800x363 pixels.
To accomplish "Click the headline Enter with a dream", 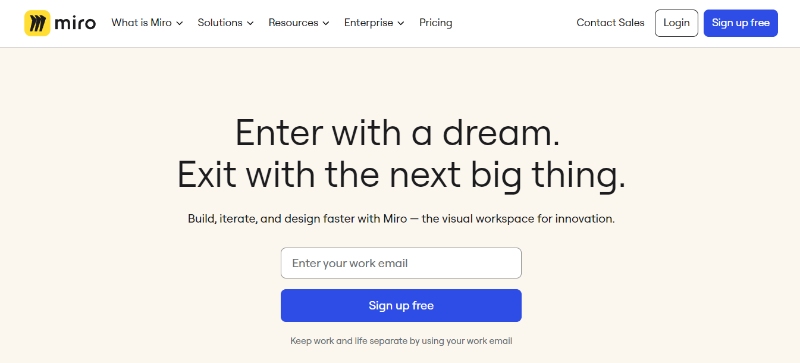I will (397, 133).
